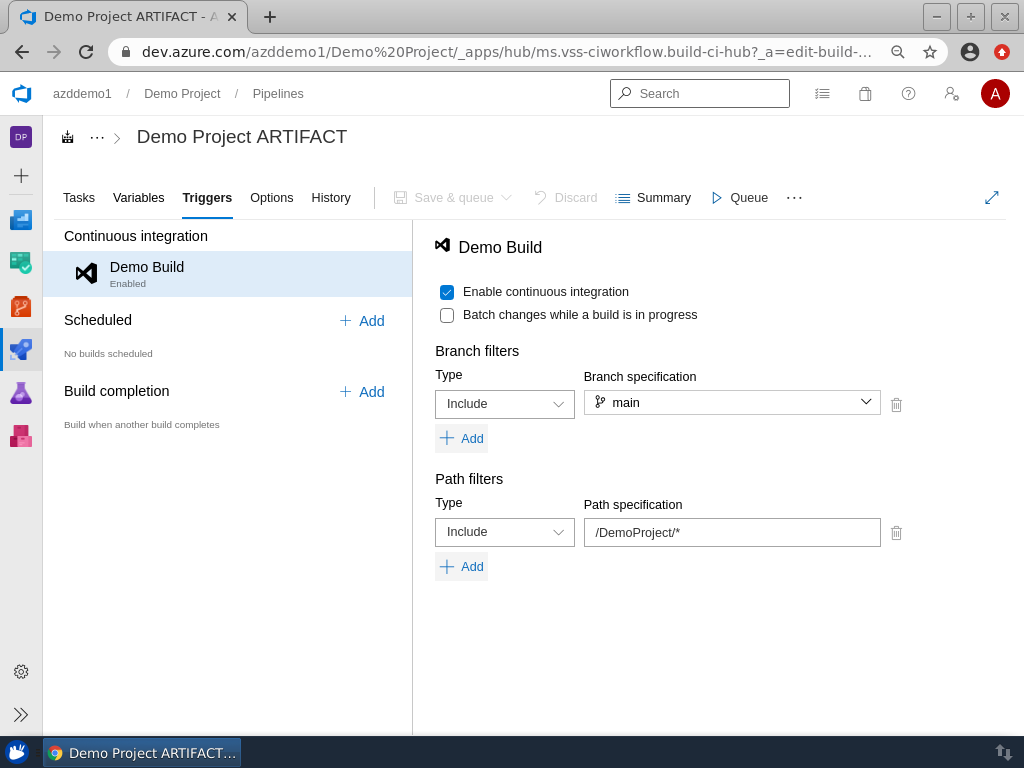Open the taskbar start menu icon

18,752
